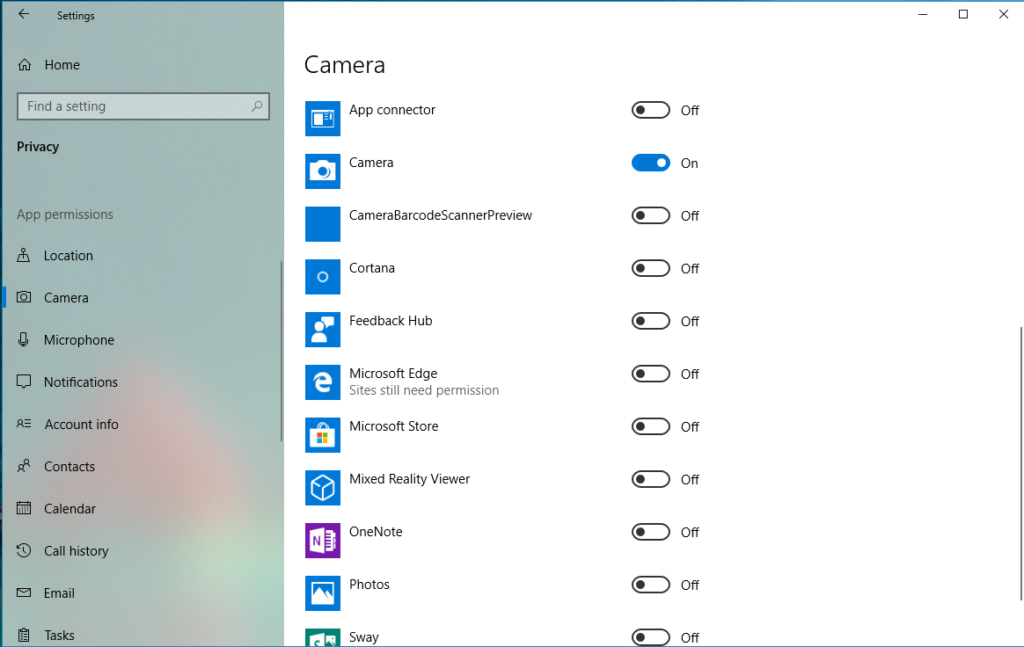Viewport: 1024px width, 647px height.
Task: Turn off Camera access for Camera app
Action: 650,162
